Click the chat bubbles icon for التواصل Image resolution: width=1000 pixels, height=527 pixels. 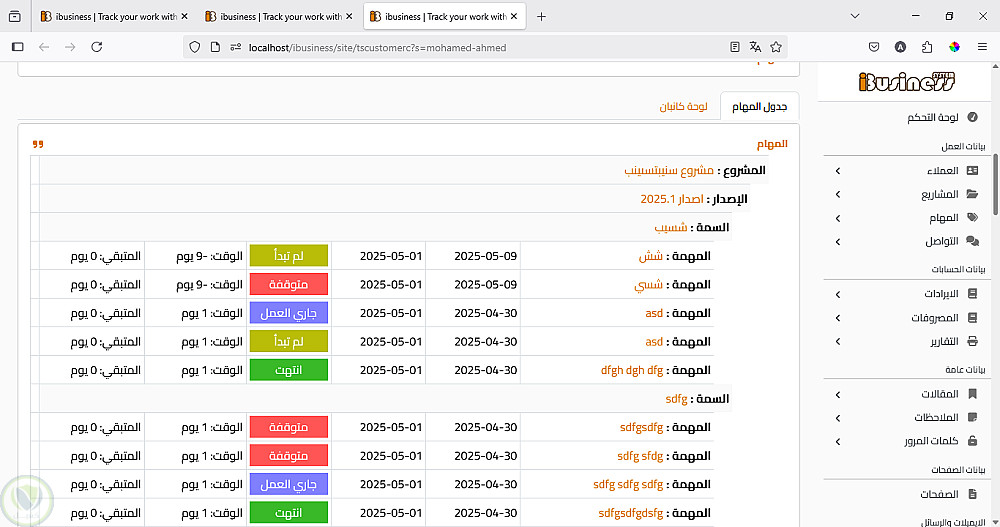(972, 242)
